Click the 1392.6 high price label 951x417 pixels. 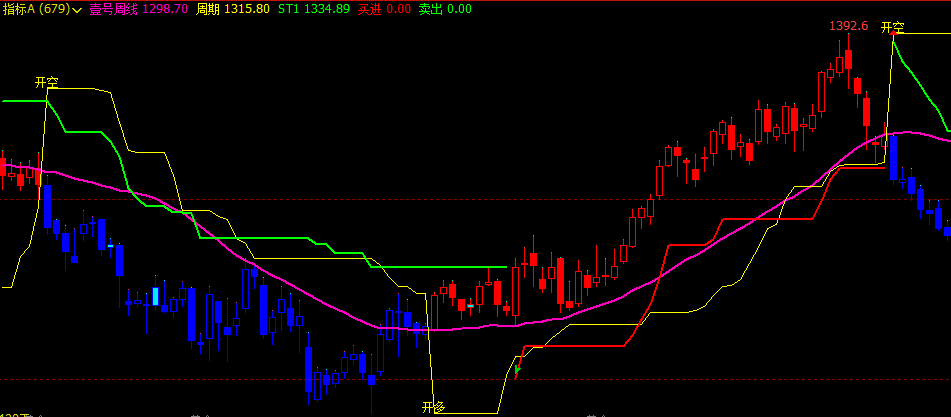(x=849, y=26)
